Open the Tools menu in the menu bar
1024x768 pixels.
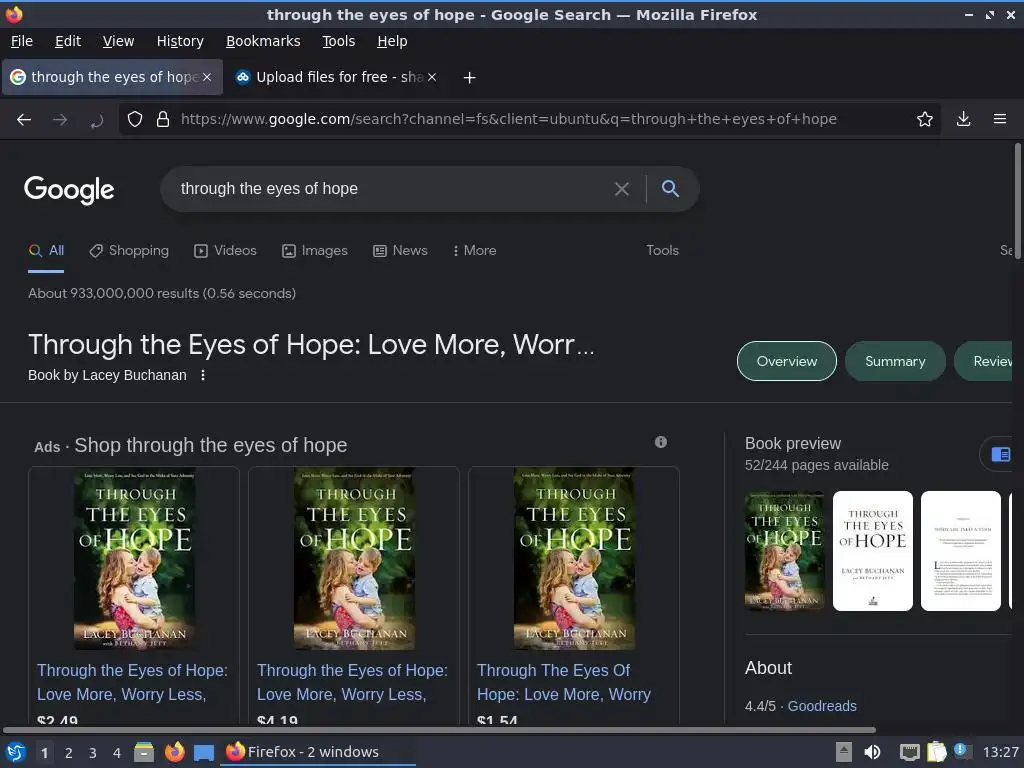coord(338,41)
